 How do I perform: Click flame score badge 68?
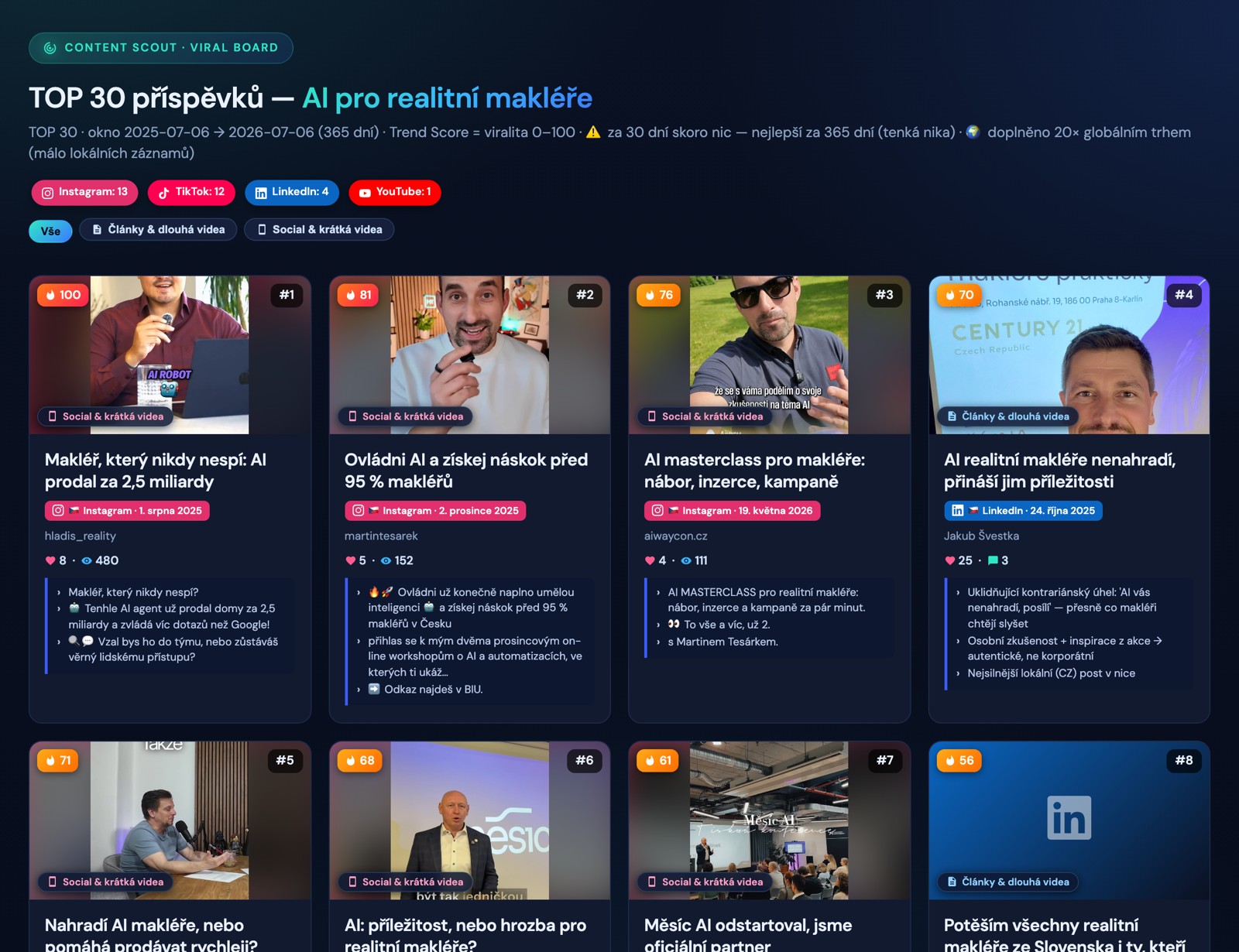360,761
